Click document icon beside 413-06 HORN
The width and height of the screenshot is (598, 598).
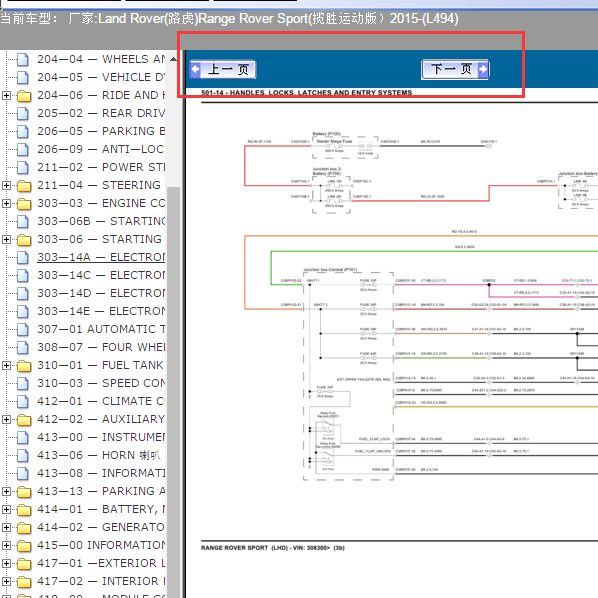tap(23, 455)
